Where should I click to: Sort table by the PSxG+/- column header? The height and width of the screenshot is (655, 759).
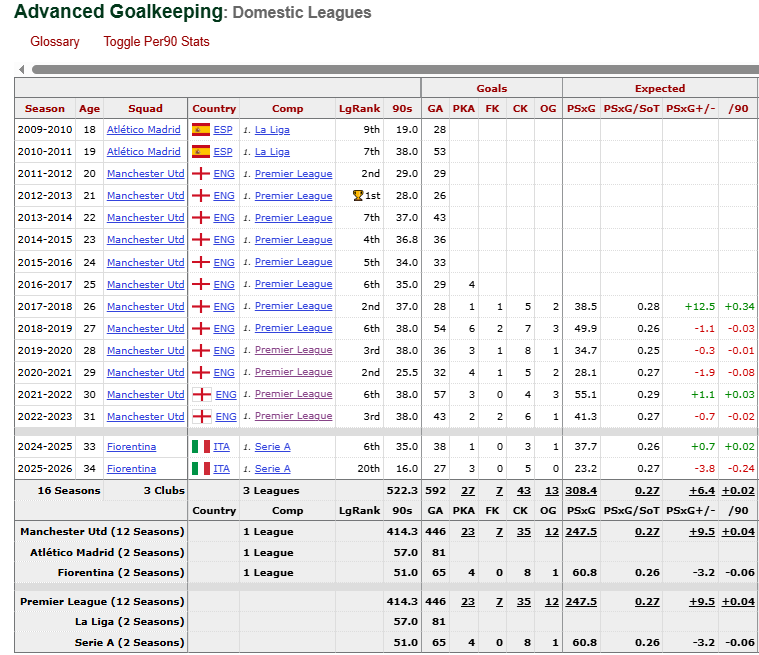click(x=690, y=108)
